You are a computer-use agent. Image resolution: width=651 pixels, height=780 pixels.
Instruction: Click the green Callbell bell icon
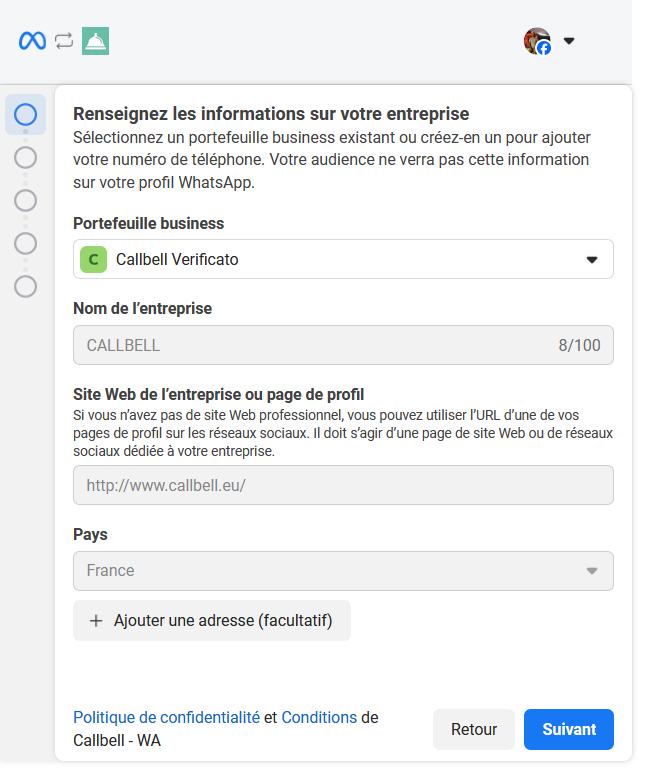pos(95,41)
